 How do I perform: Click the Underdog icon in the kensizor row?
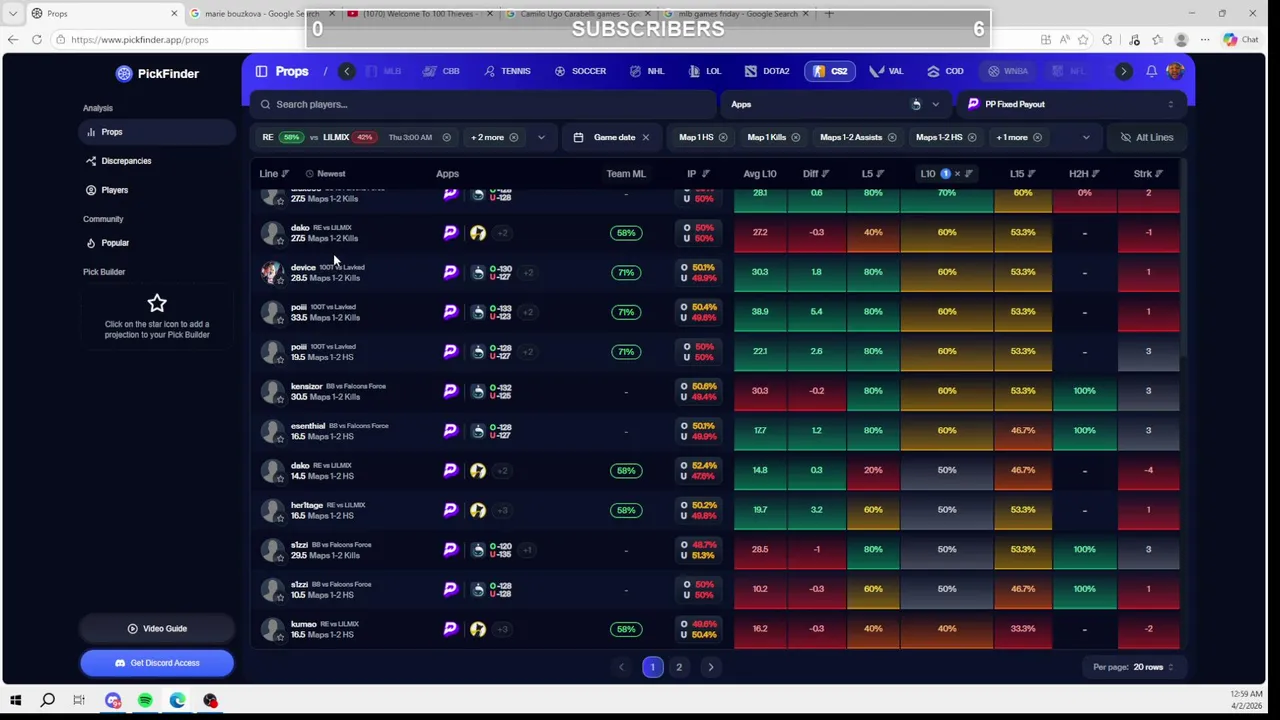pyautogui.click(x=478, y=391)
